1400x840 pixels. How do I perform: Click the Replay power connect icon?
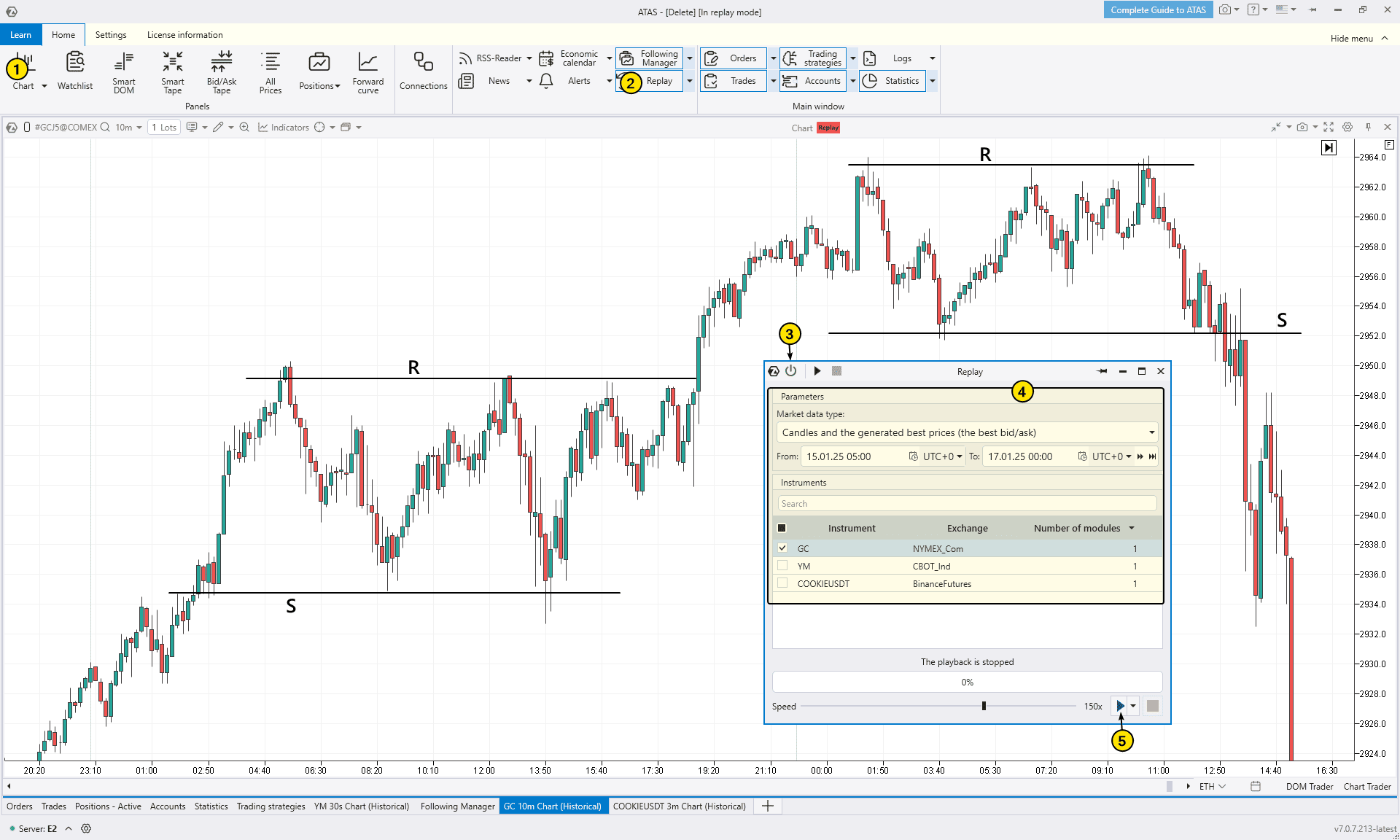coord(791,371)
